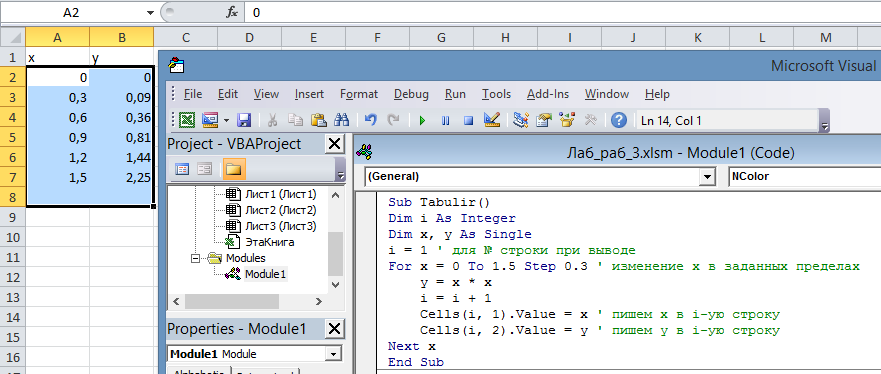
Task: Click the Redo icon
Action: coord(393,120)
